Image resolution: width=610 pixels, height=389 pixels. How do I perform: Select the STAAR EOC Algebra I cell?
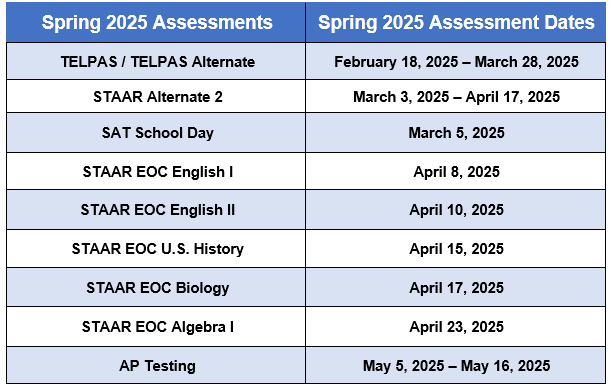[156, 326]
